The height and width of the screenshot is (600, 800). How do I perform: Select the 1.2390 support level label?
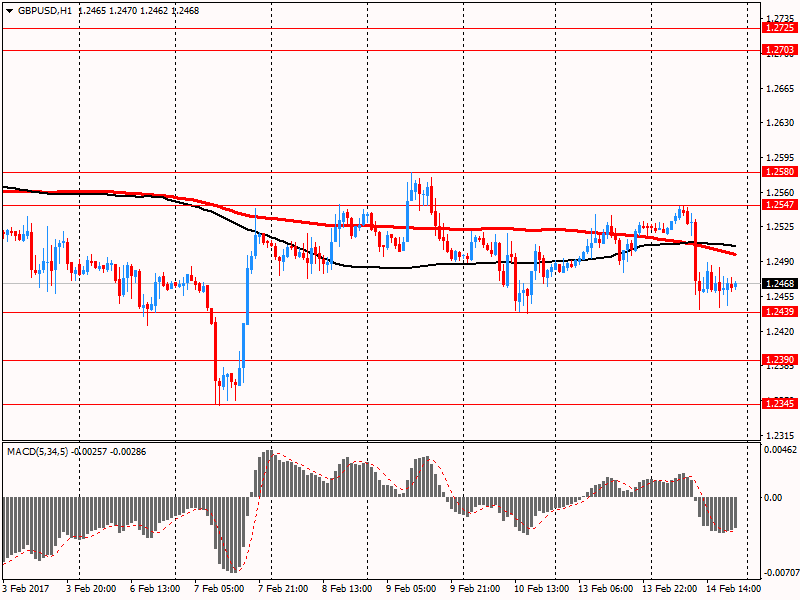pyautogui.click(x=779, y=360)
